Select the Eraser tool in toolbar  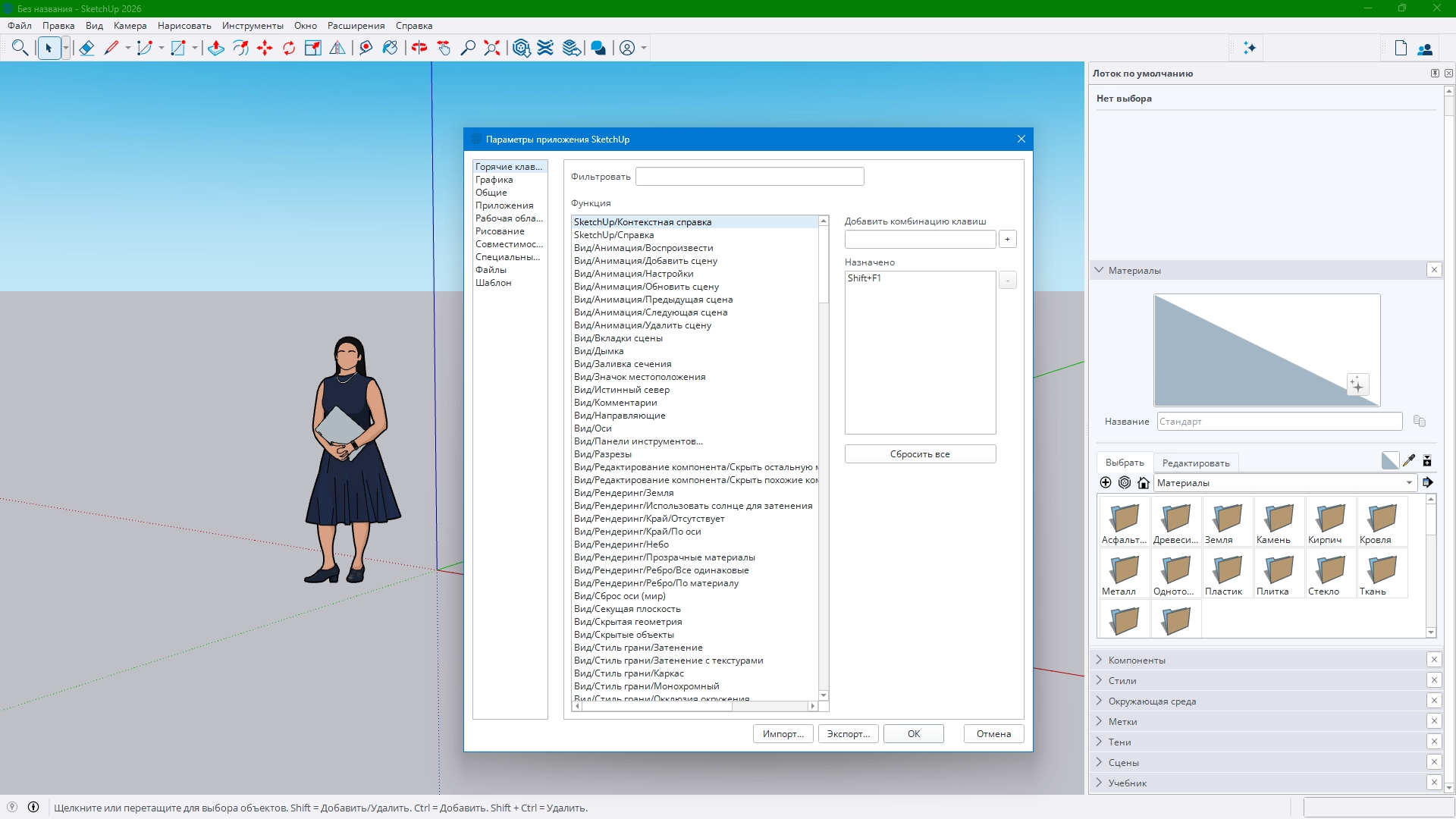click(x=86, y=49)
